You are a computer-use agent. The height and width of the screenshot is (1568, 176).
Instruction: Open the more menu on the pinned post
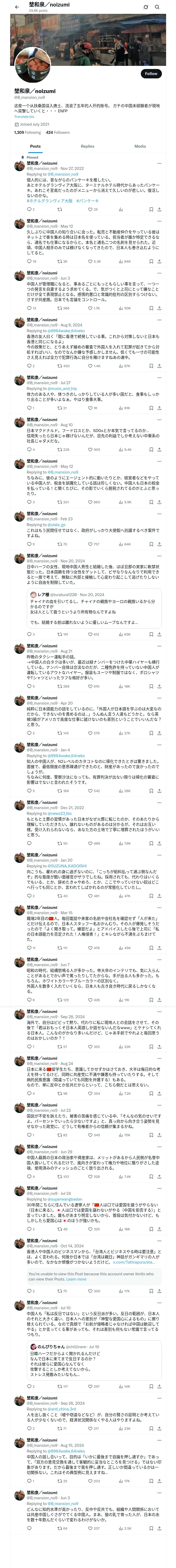pyautogui.click(x=159, y=163)
